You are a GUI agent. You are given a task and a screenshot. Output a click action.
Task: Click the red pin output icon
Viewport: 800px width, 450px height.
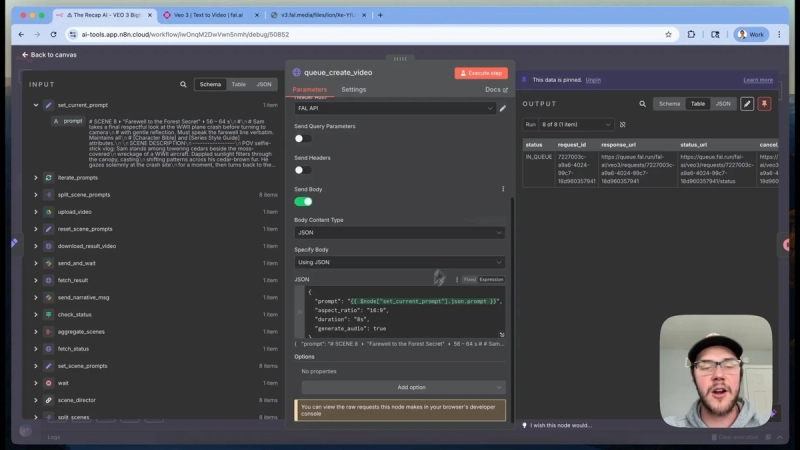tap(764, 104)
